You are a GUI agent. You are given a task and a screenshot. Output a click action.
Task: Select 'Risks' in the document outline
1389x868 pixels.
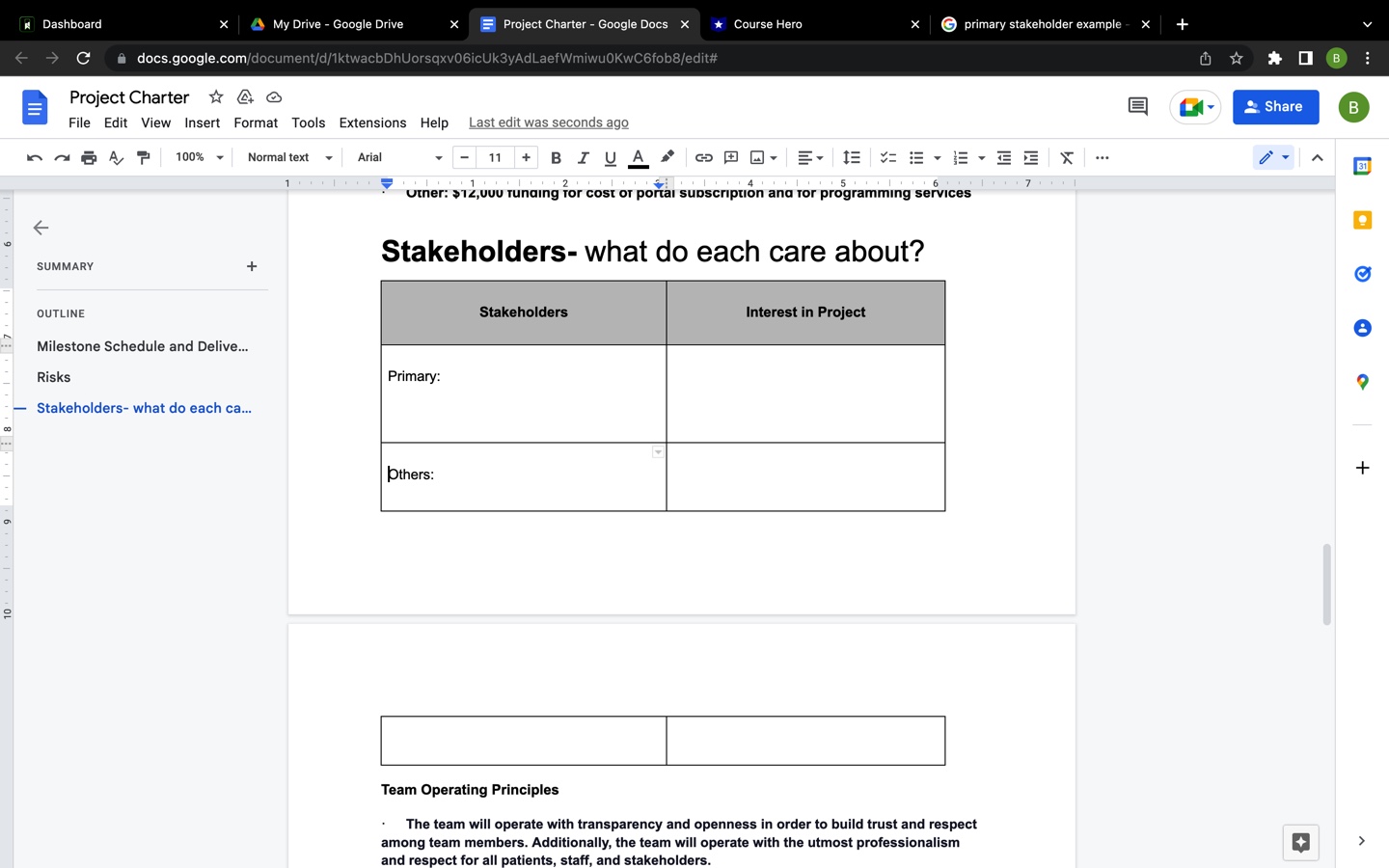tap(53, 377)
